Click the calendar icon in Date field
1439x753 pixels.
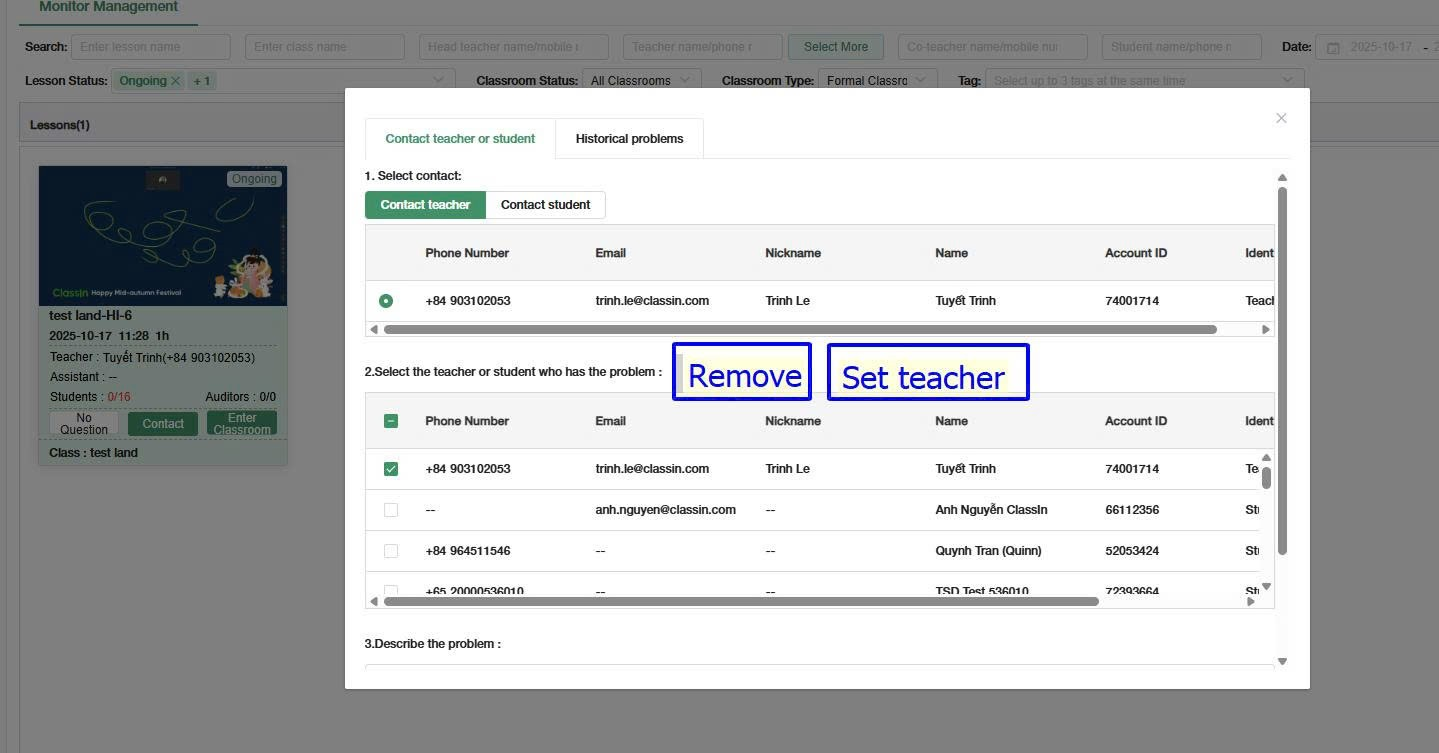coord(1333,48)
